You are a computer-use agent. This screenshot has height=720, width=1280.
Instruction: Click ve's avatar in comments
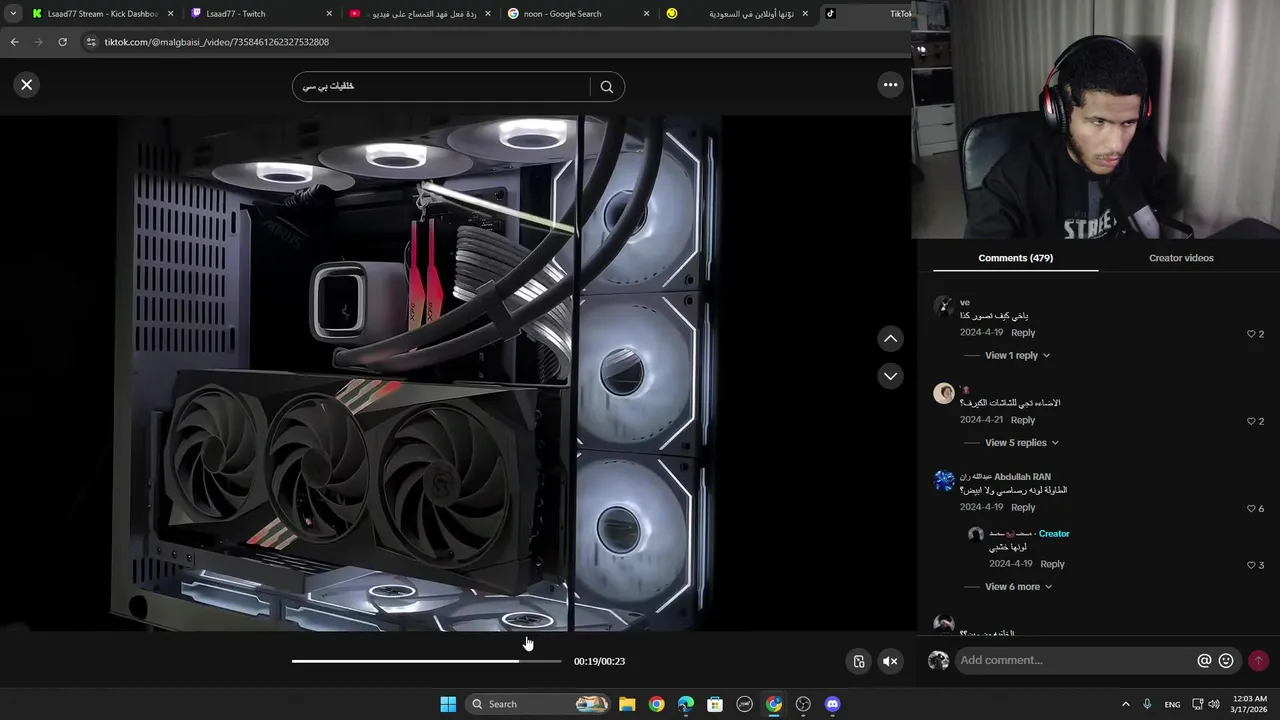pos(944,306)
